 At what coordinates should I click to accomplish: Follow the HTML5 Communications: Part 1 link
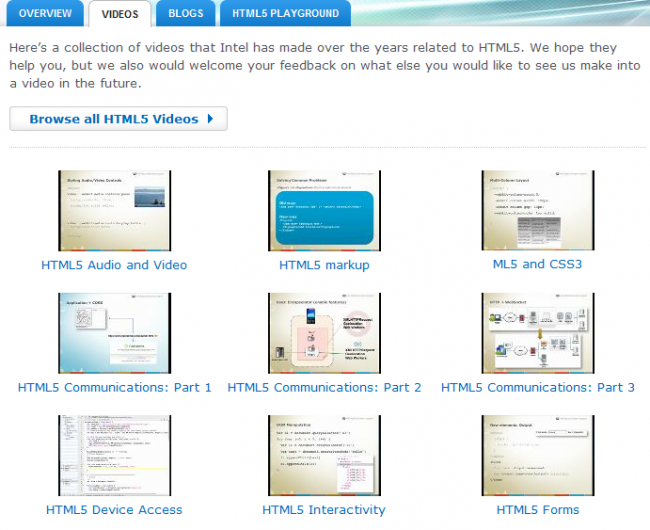click(x=115, y=387)
